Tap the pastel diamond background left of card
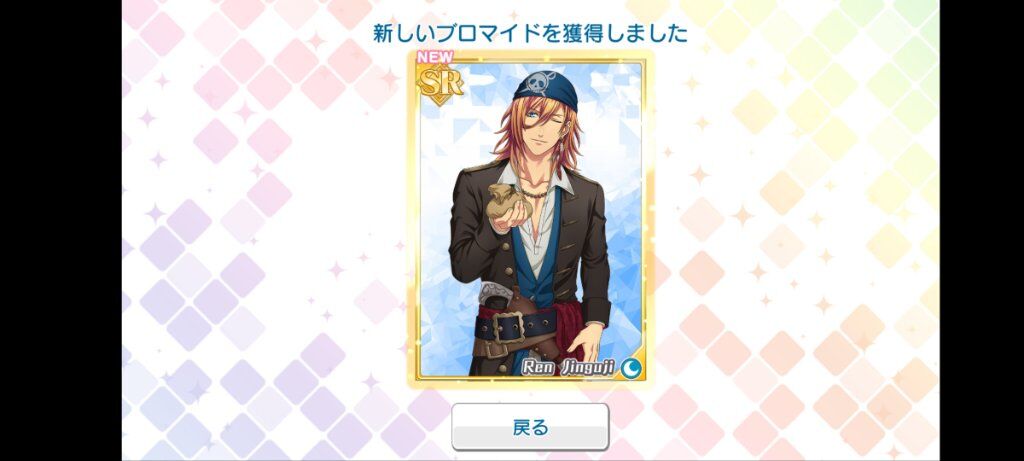 pos(261,229)
